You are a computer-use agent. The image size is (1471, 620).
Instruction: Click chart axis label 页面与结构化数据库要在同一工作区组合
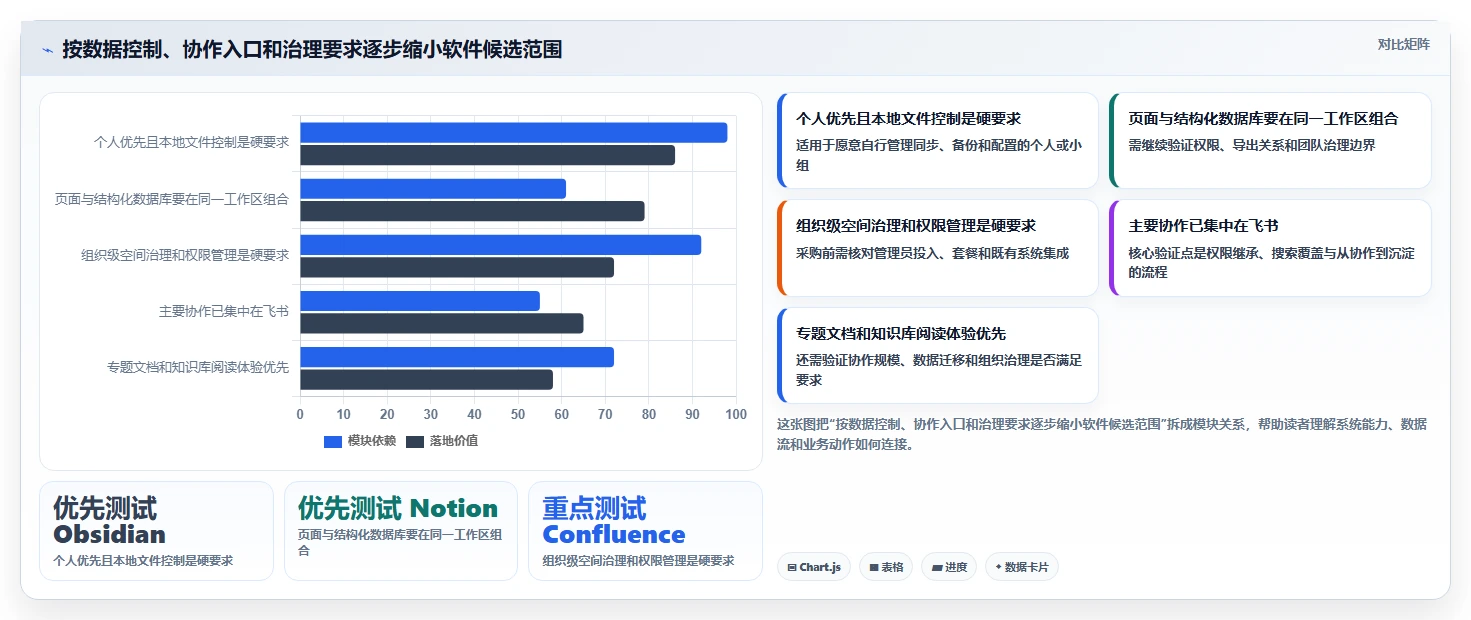pyautogui.click(x=172, y=199)
